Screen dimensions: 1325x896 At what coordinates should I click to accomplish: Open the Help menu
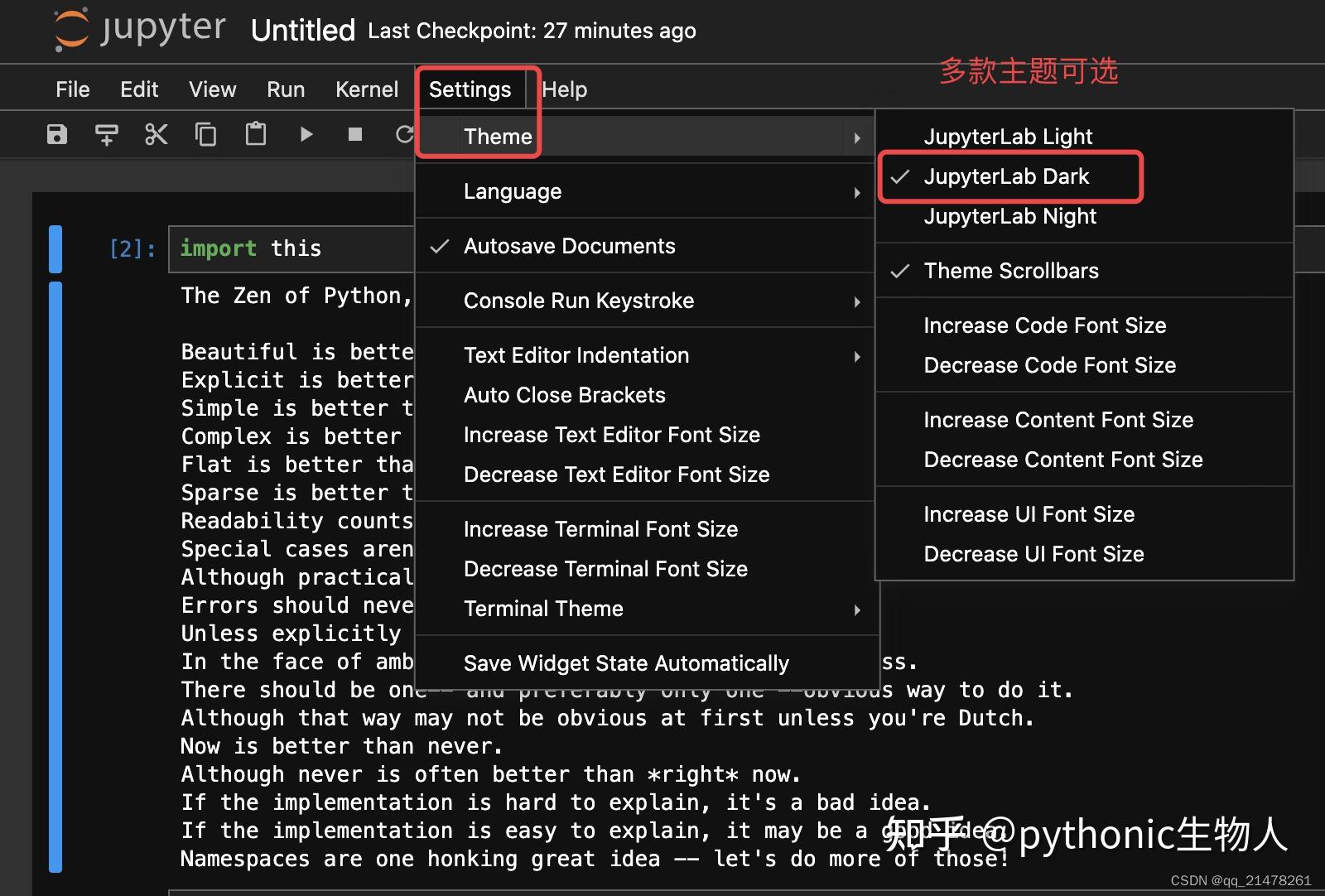(x=564, y=89)
